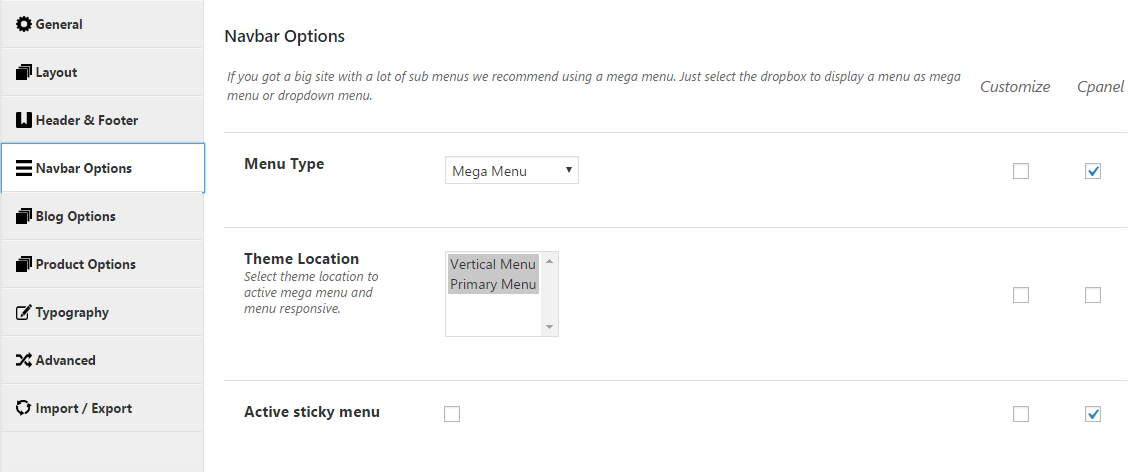
Task: Click the Navbar Options hamburger icon
Action: tap(24, 169)
